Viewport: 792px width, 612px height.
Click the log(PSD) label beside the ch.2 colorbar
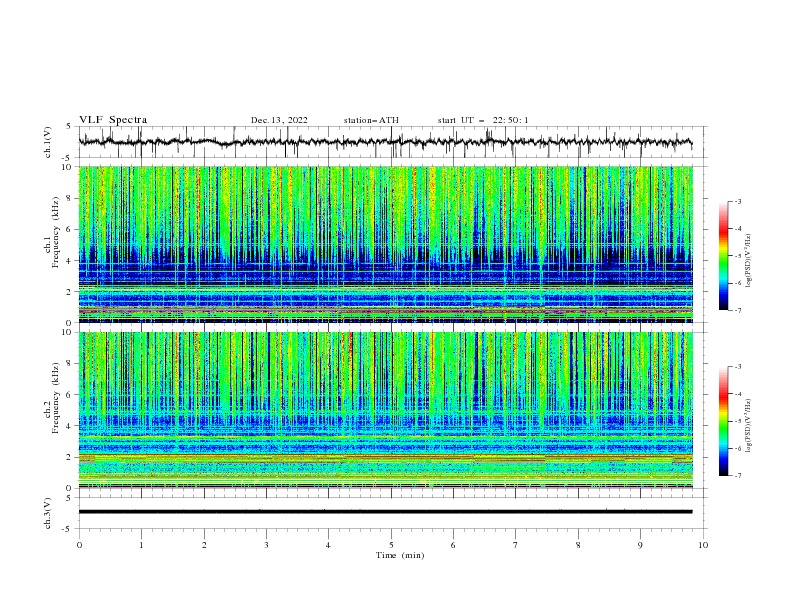click(748, 427)
